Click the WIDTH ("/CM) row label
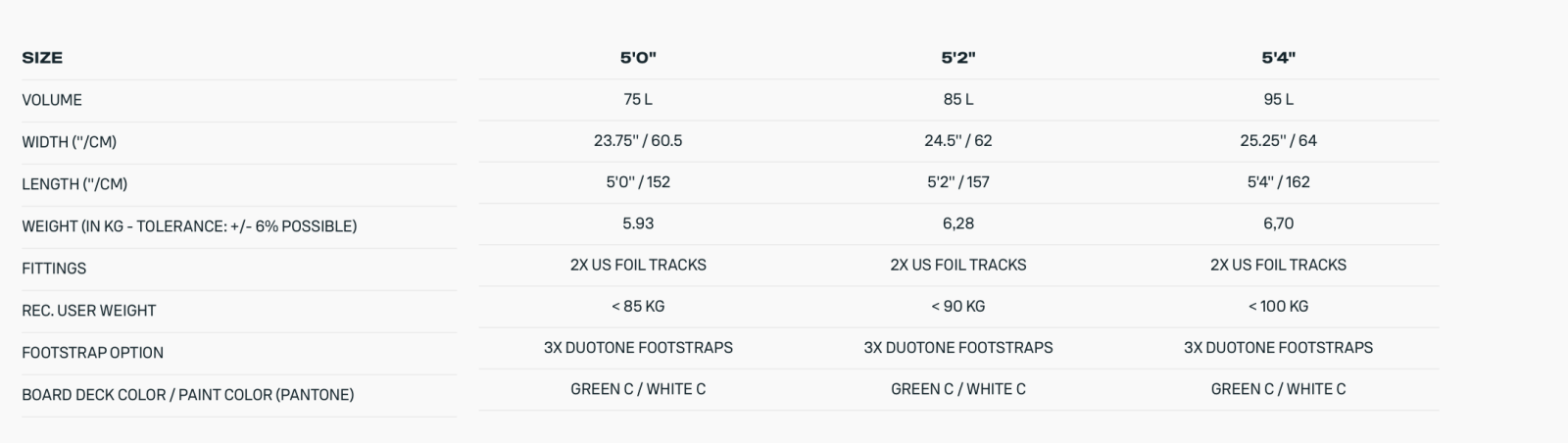The width and height of the screenshot is (1568, 443). coord(70,142)
